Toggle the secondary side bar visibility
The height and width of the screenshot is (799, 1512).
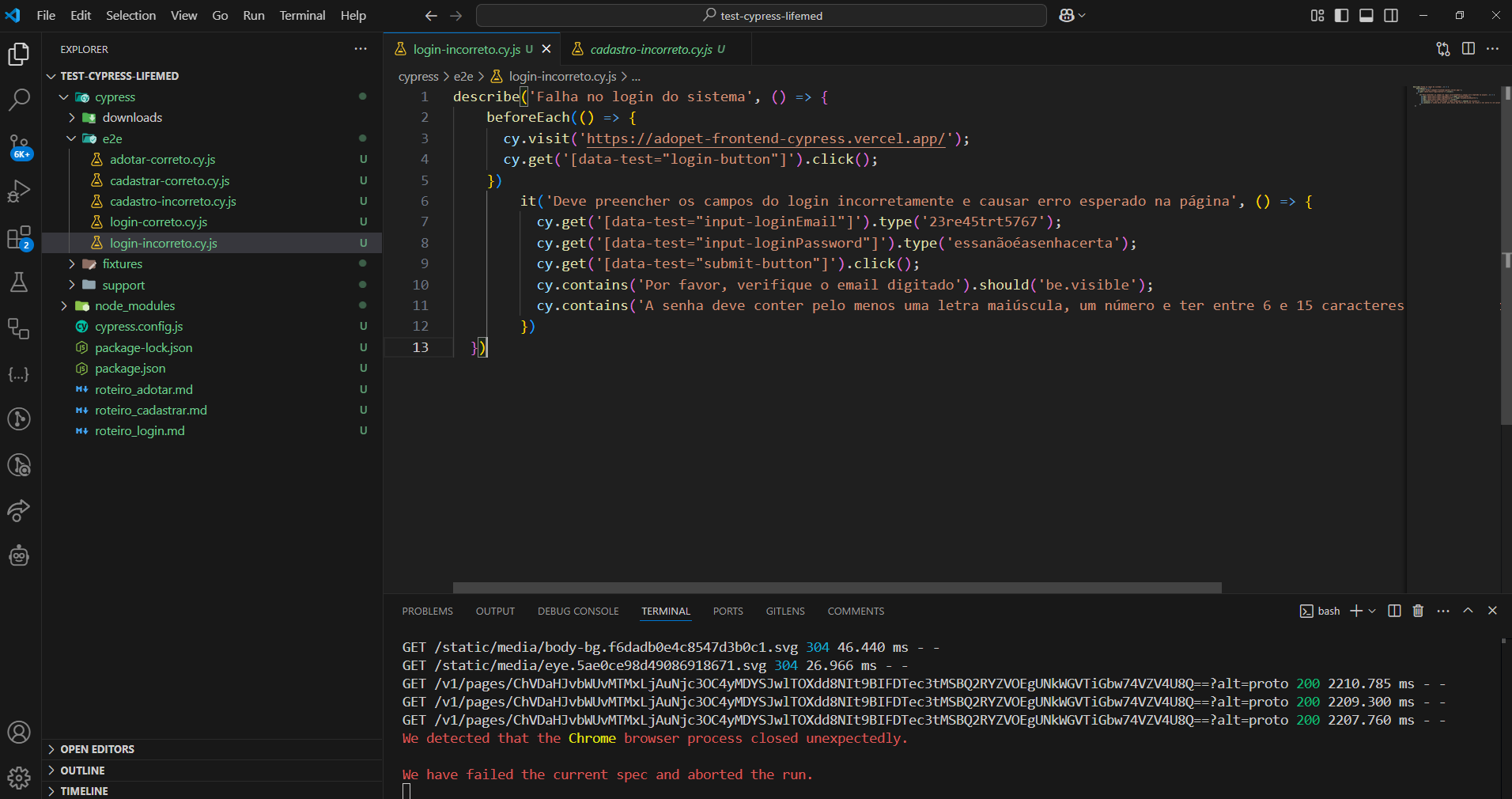pos(1391,16)
